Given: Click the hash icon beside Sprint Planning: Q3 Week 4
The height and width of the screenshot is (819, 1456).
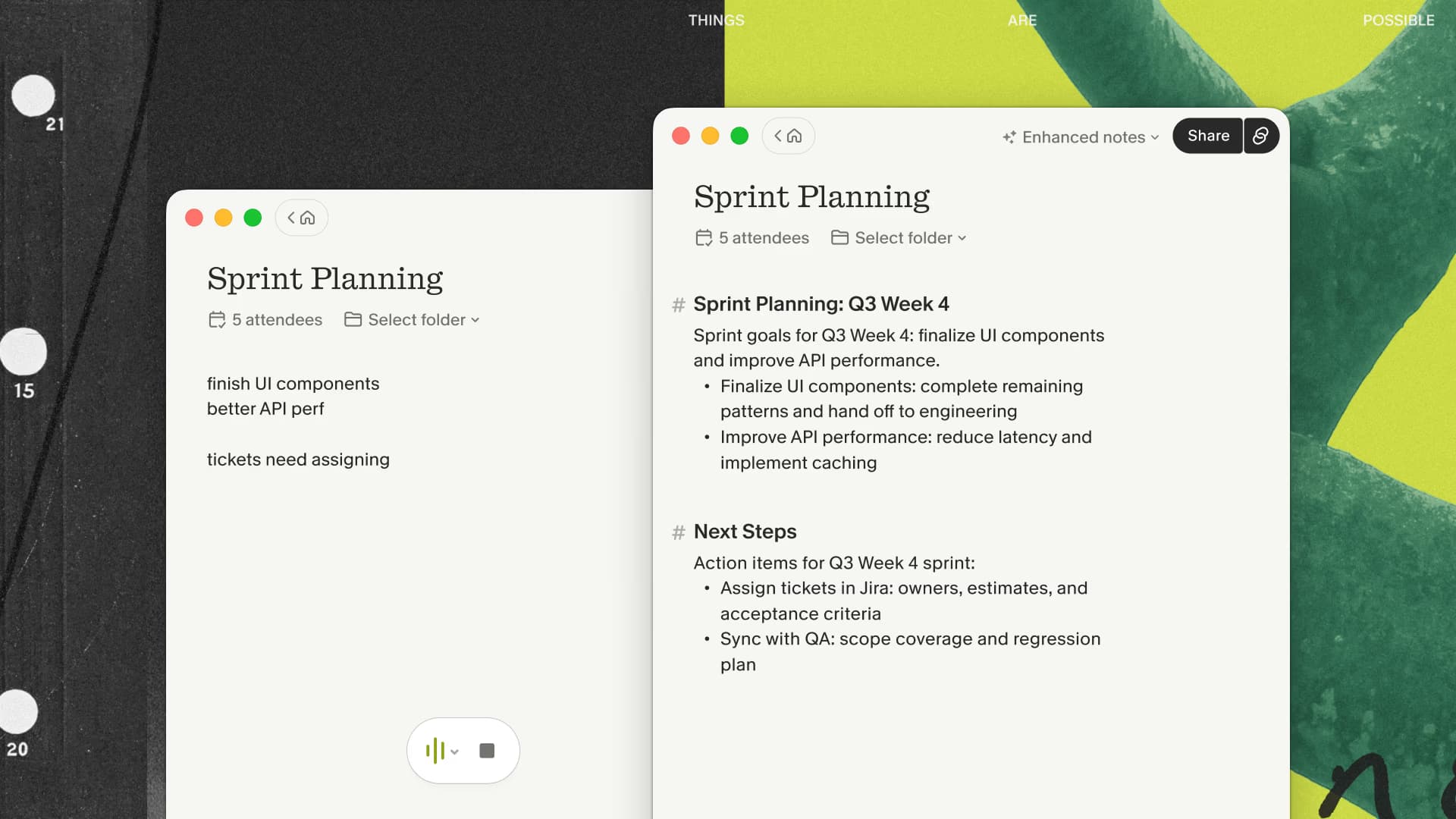Looking at the screenshot, I should pyautogui.click(x=678, y=305).
